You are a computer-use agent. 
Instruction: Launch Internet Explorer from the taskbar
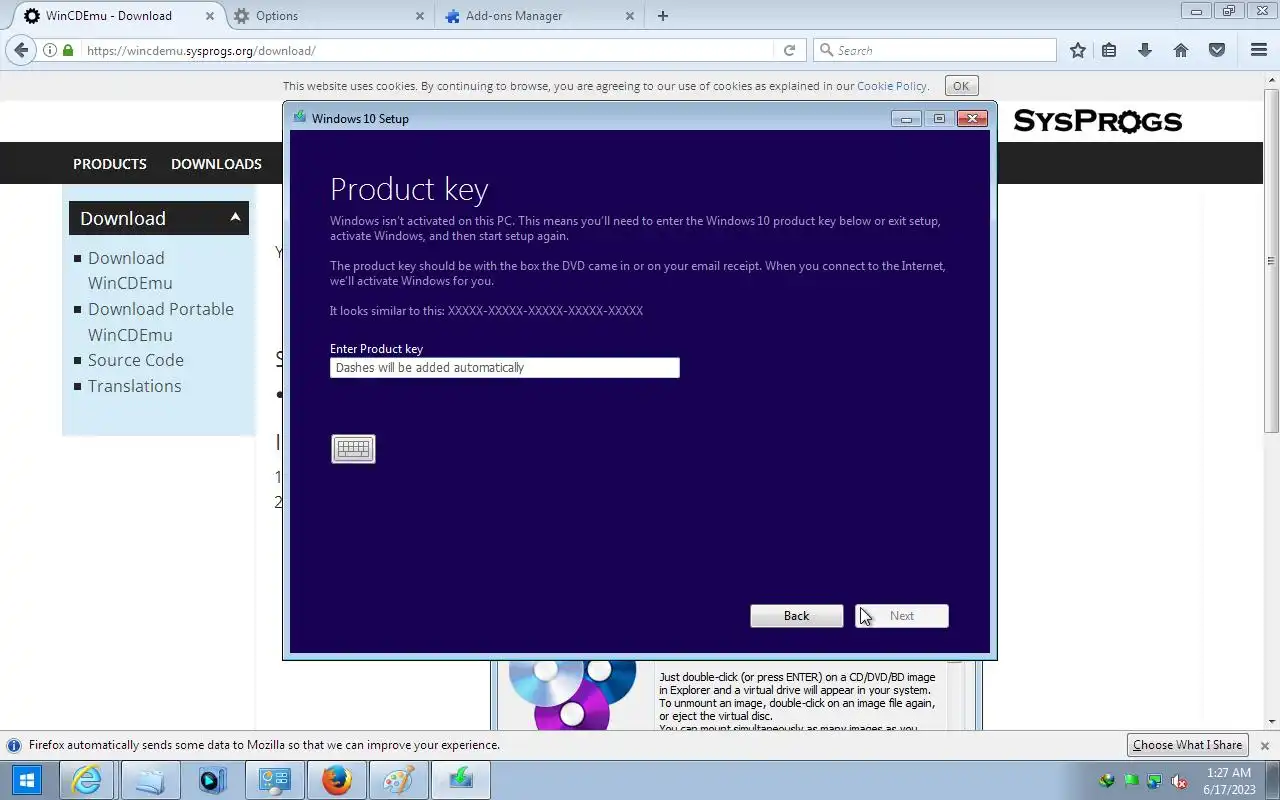(x=88, y=780)
